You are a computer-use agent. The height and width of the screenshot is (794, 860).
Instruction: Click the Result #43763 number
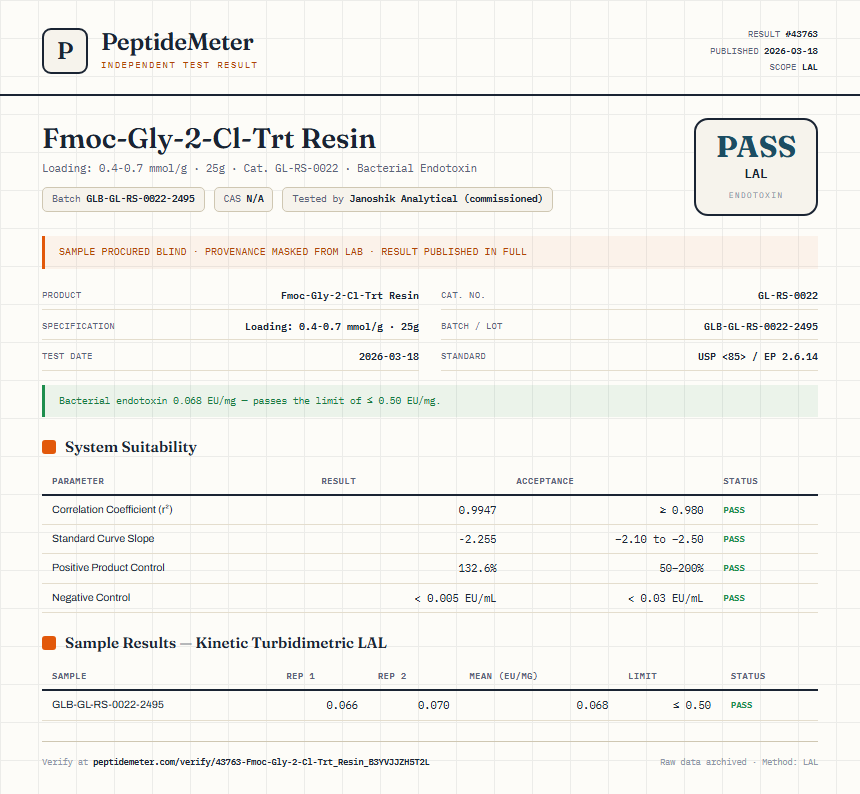click(x=801, y=34)
